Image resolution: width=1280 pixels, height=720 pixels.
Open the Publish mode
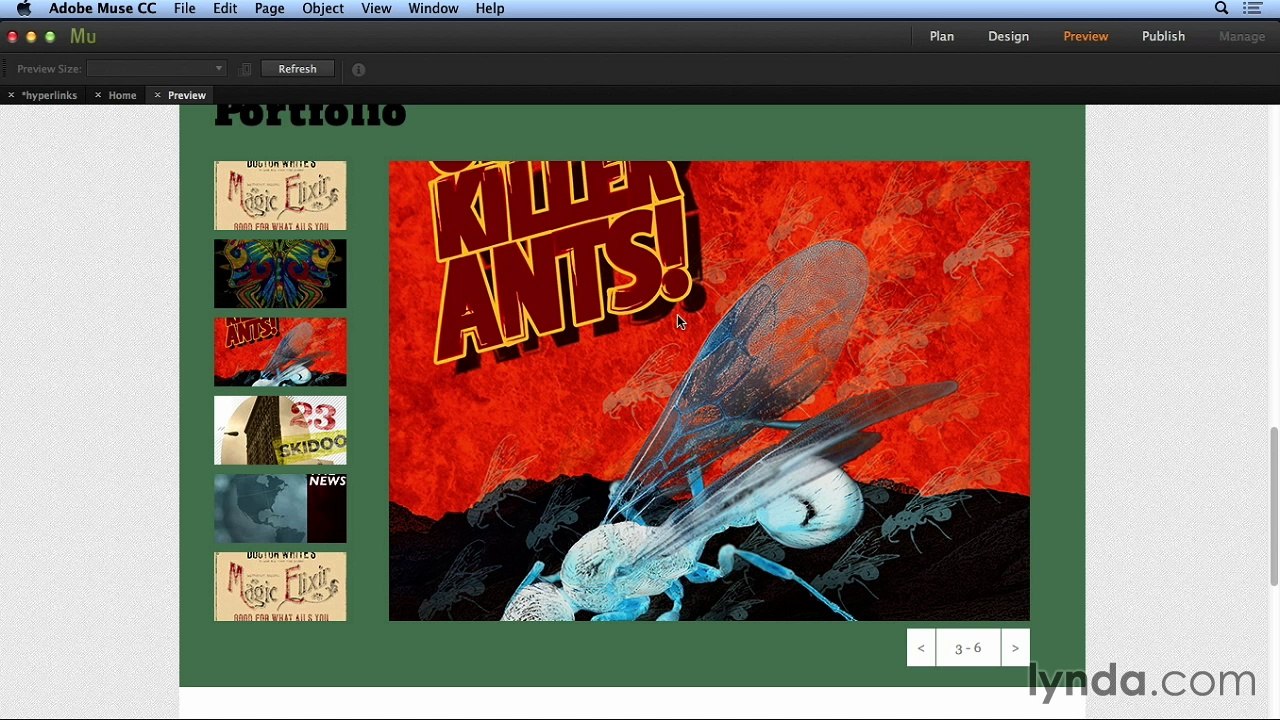pyautogui.click(x=1163, y=36)
